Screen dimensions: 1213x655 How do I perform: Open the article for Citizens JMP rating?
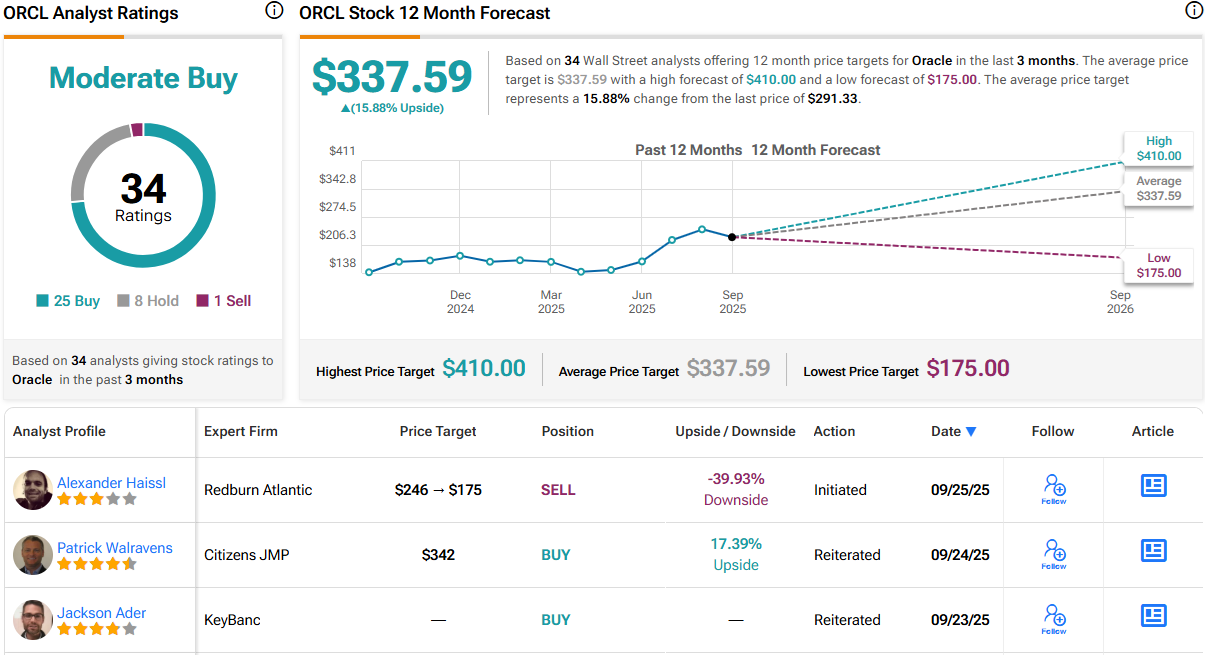tap(1153, 550)
